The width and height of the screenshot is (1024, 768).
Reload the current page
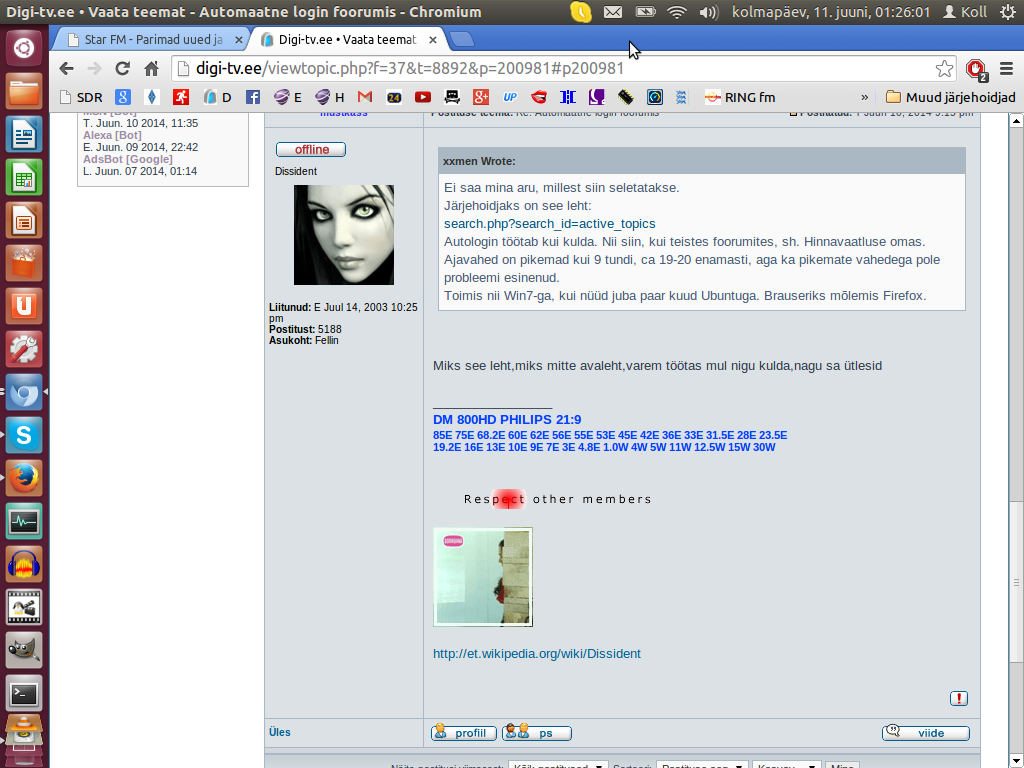click(122, 69)
